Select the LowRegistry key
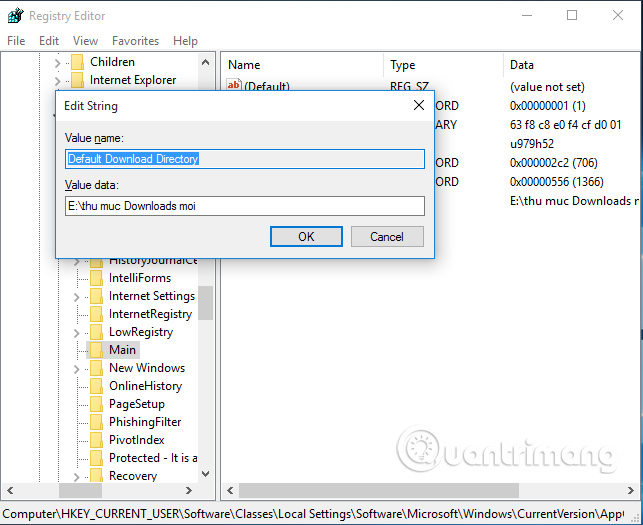The image size is (643, 525). pos(141,332)
